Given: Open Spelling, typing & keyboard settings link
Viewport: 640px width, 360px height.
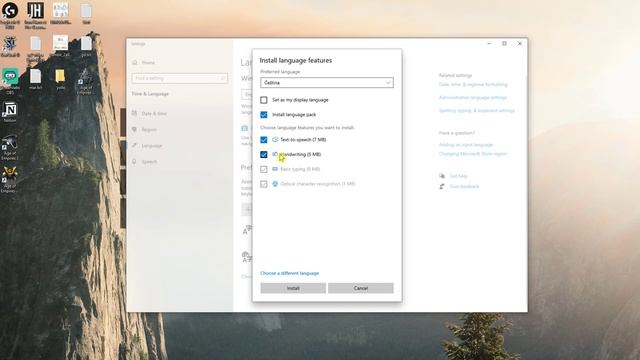Looking at the screenshot, I should click(x=477, y=111).
